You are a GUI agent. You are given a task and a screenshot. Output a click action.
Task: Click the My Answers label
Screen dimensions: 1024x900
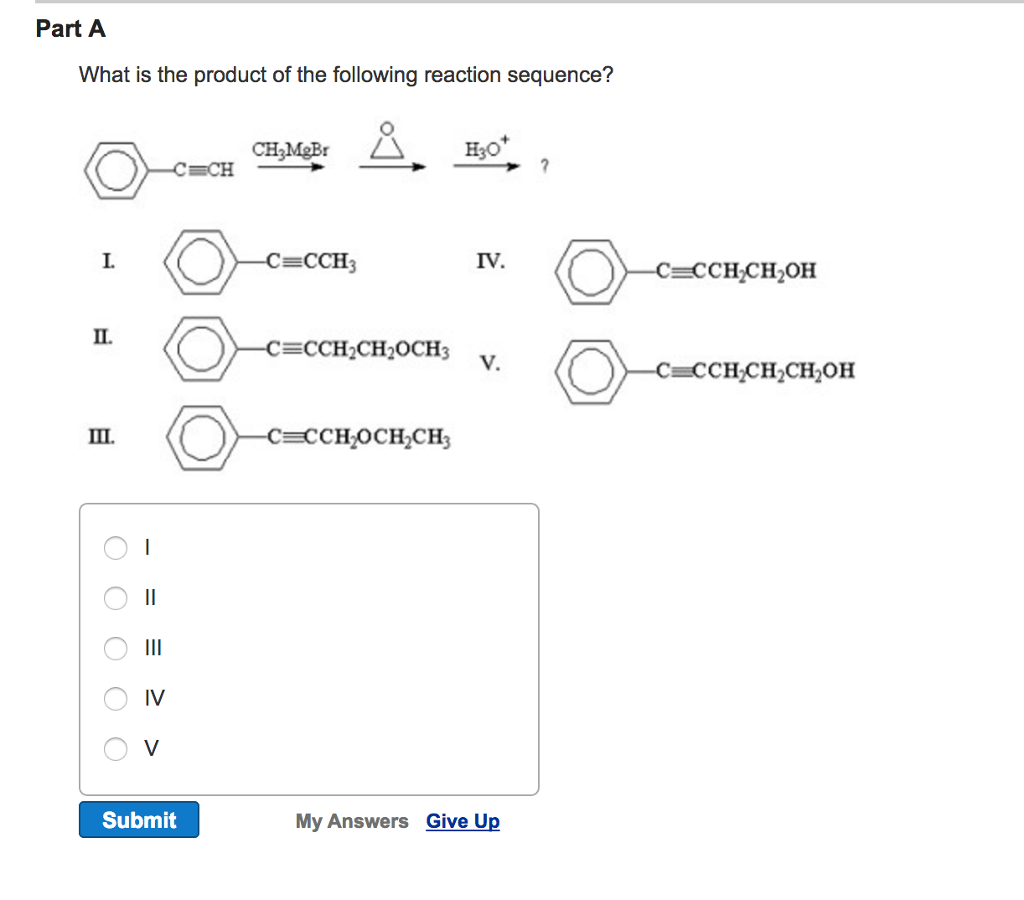point(351,821)
